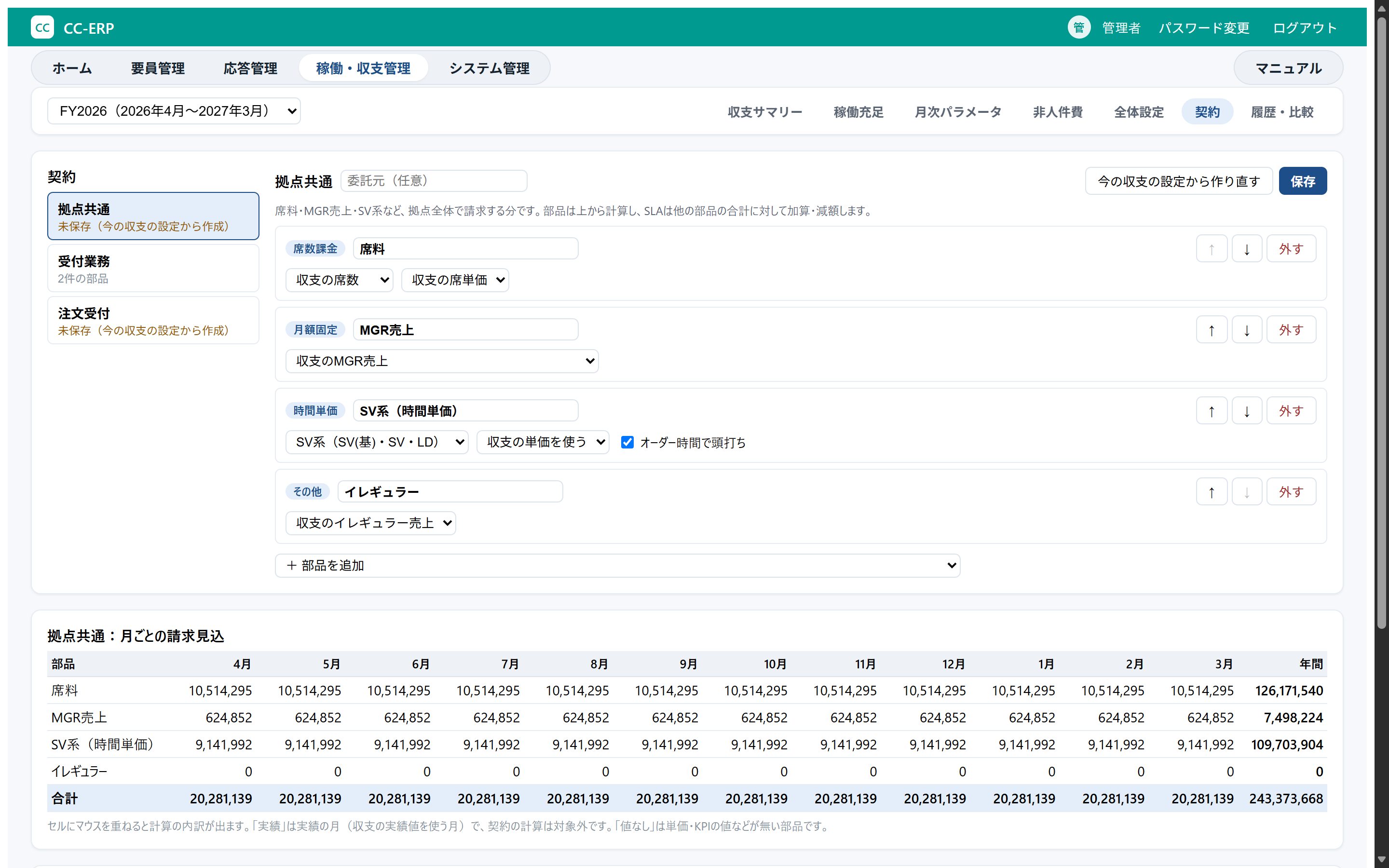Switch to 月次パラメータ sub-tab
Image resolution: width=1389 pixels, height=868 pixels.
coord(958,112)
